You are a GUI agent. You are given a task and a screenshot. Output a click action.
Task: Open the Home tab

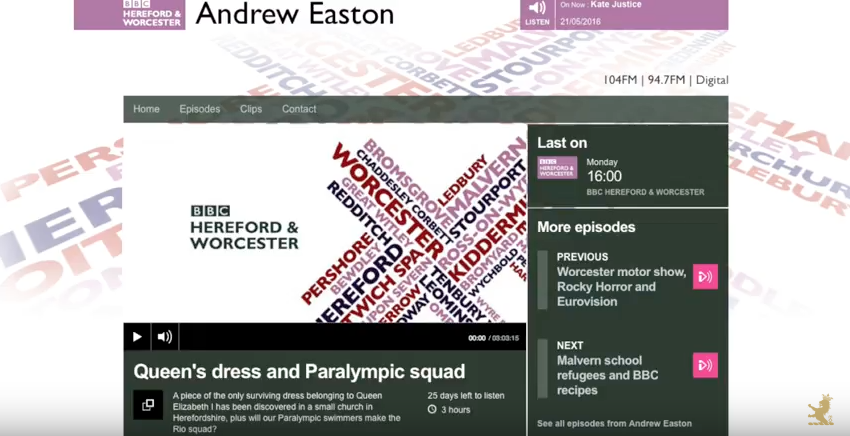point(146,109)
